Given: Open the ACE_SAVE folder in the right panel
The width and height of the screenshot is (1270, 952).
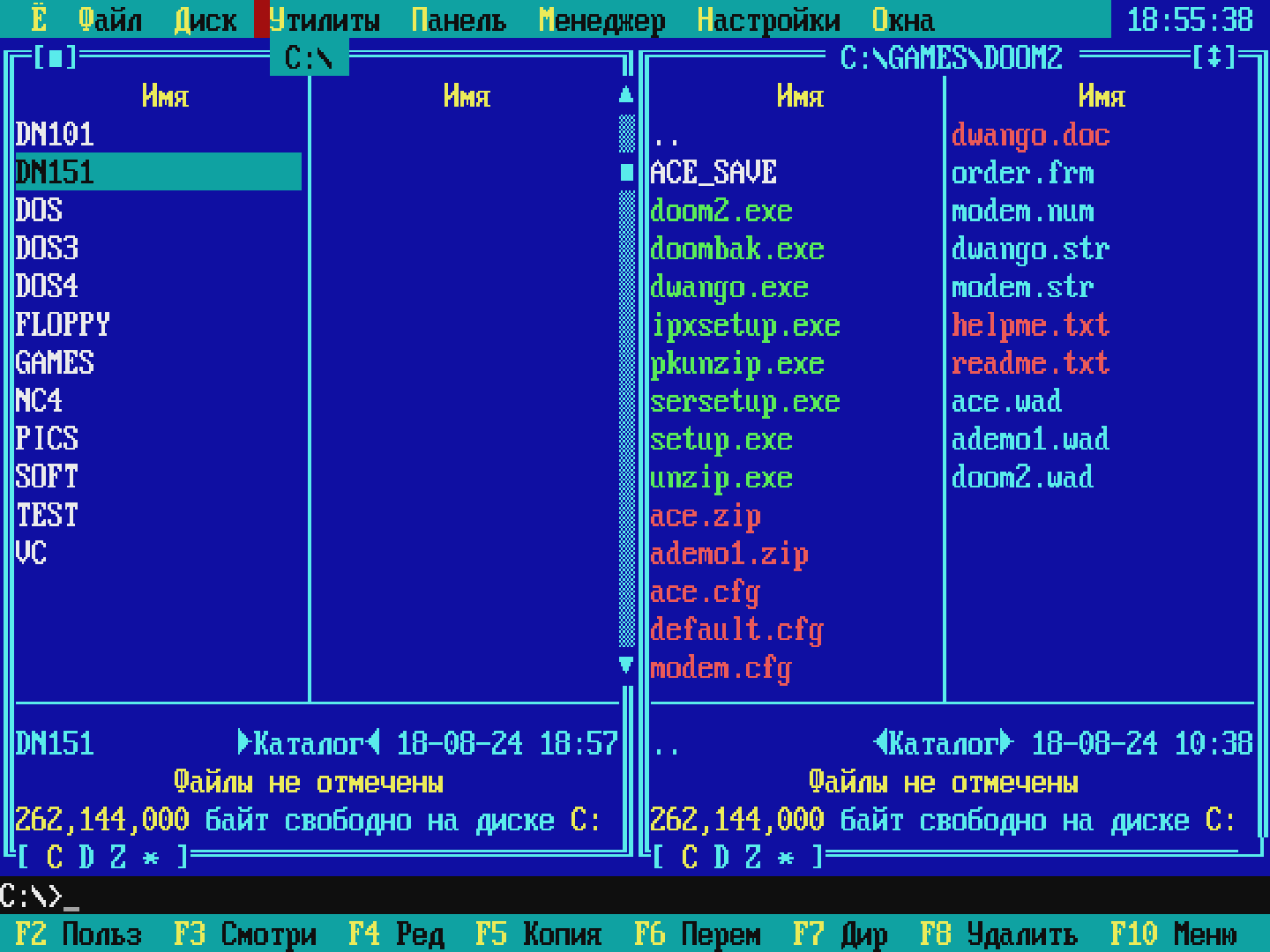Looking at the screenshot, I should coord(713,172).
